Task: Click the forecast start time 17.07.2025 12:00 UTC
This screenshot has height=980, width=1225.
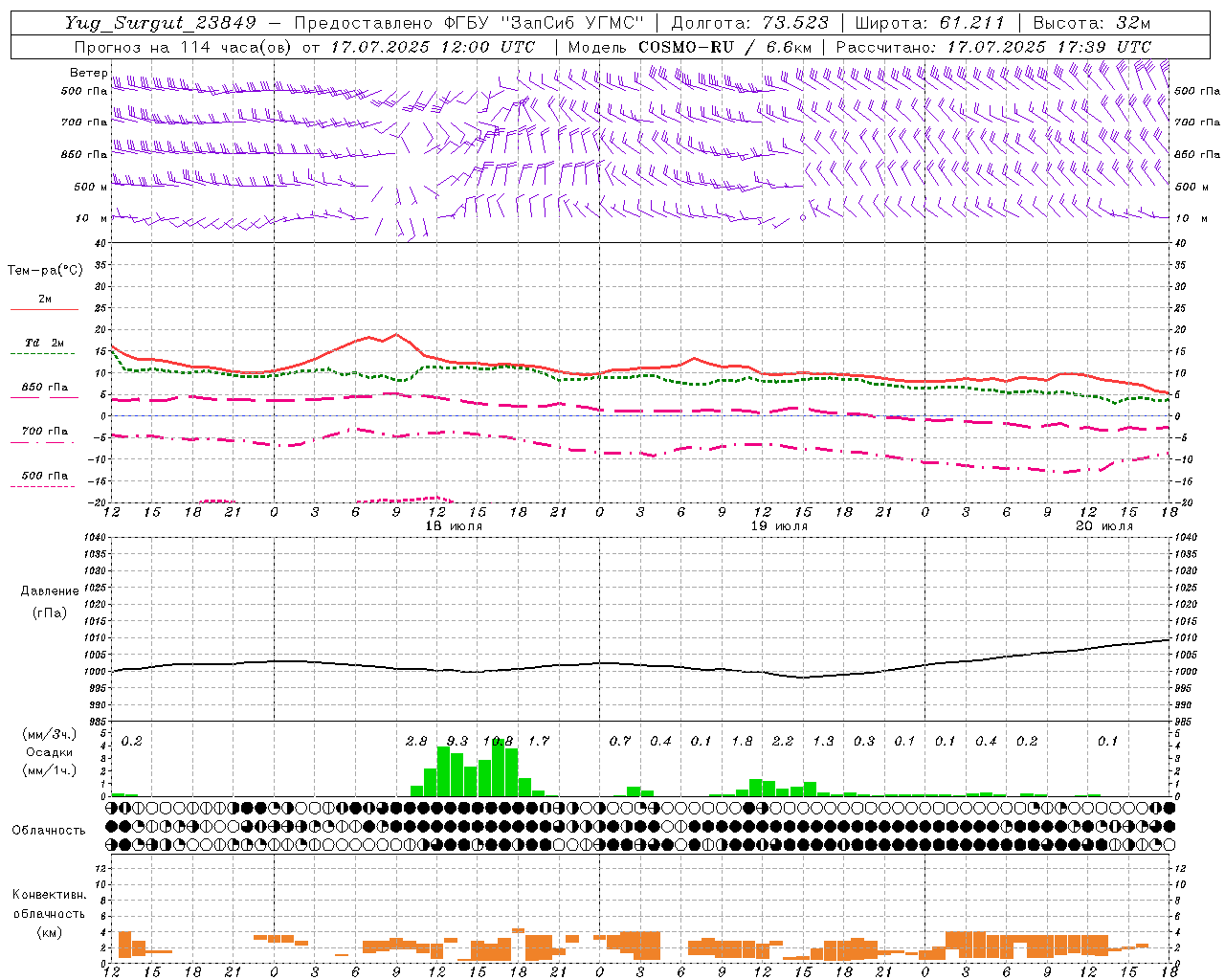Action: pyautogui.click(x=433, y=47)
